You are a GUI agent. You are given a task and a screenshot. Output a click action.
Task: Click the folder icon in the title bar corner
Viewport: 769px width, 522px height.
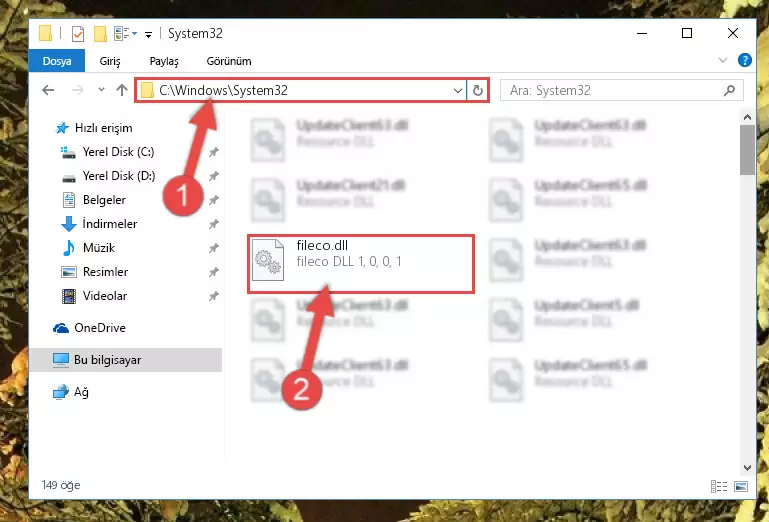45,33
